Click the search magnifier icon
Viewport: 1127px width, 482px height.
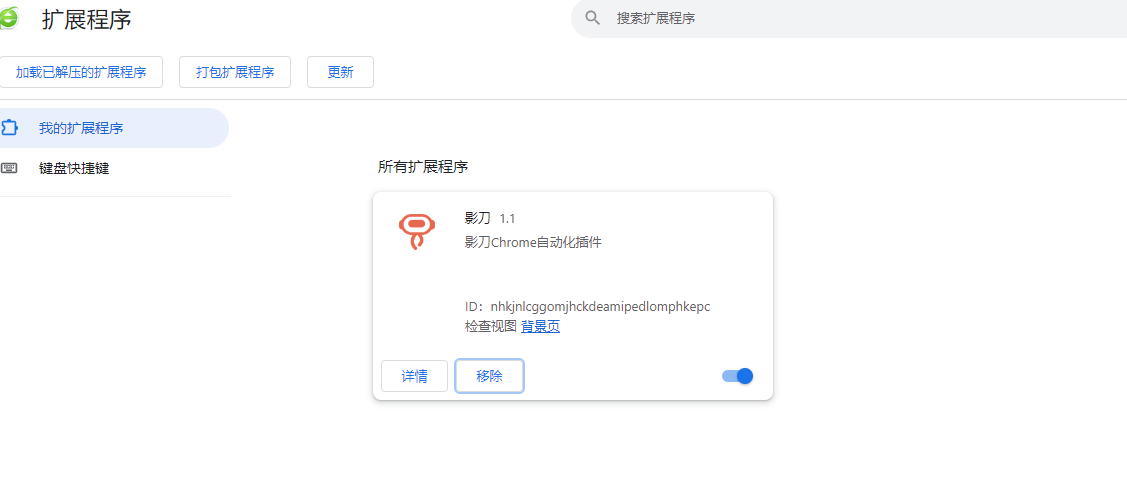pyautogui.click(x=593, y=18)
